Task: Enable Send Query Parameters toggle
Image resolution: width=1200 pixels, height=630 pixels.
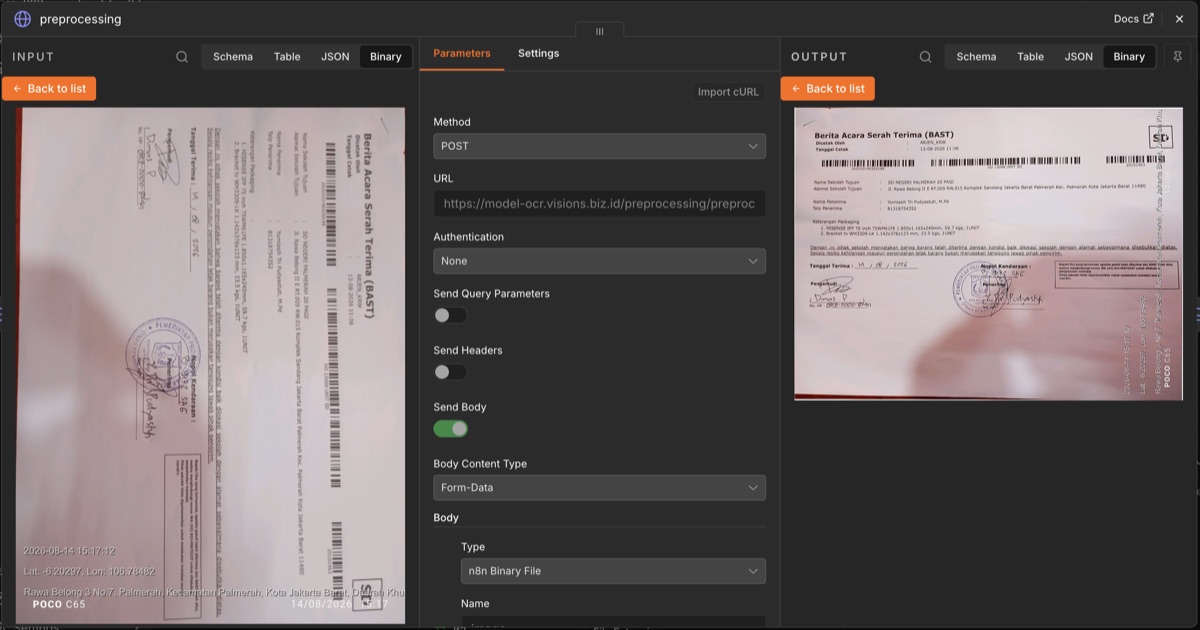Action: click(450, 315)
